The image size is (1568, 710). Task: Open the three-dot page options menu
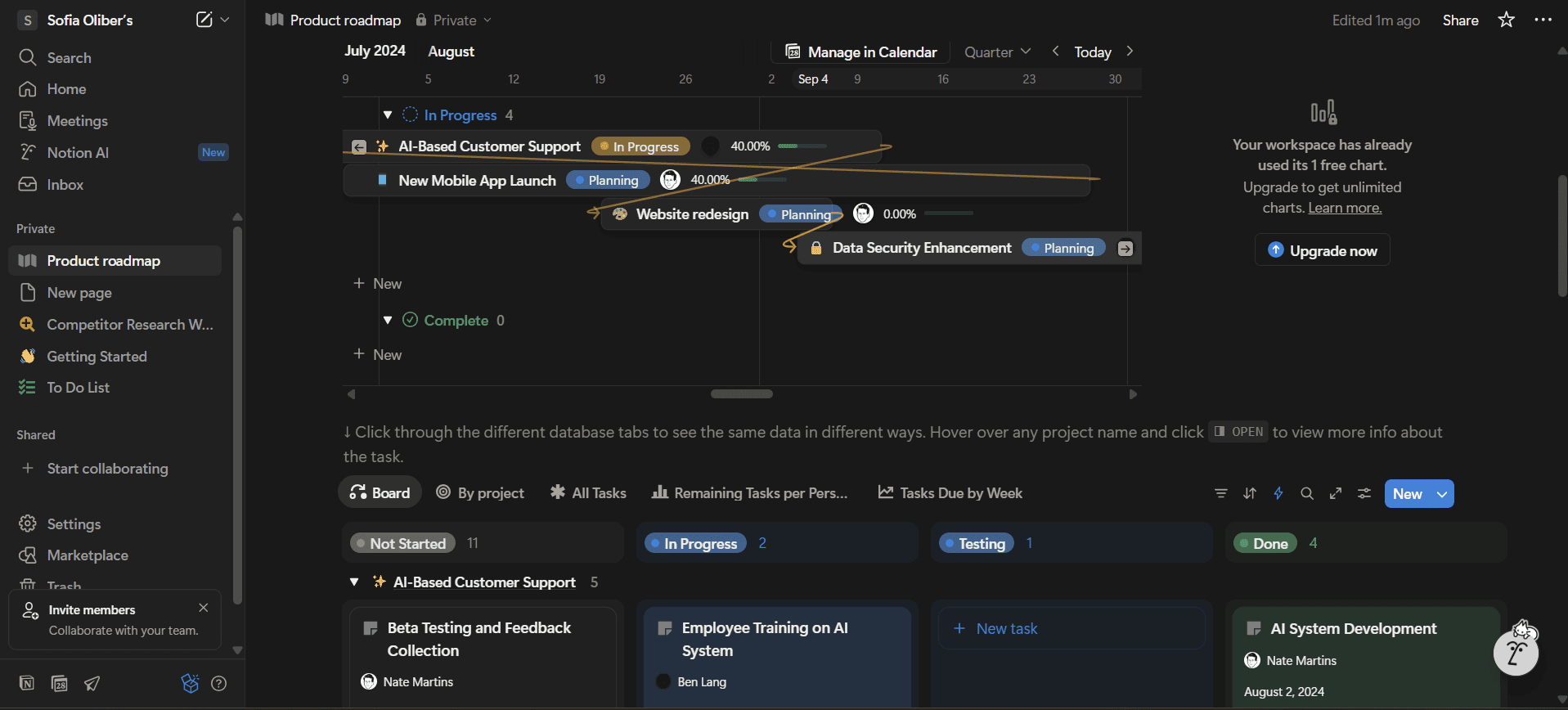click(x=1543, y=20)
